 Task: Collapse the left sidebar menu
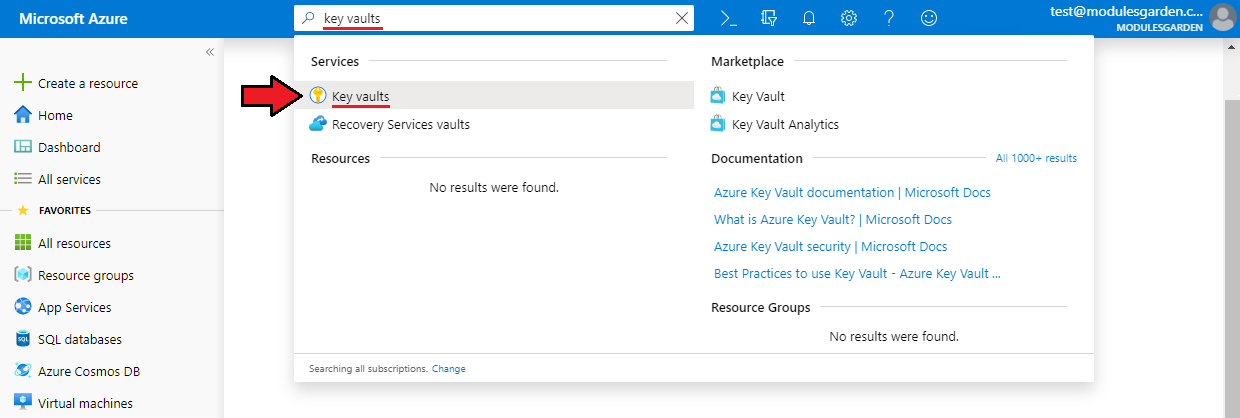tap(210, 52)
